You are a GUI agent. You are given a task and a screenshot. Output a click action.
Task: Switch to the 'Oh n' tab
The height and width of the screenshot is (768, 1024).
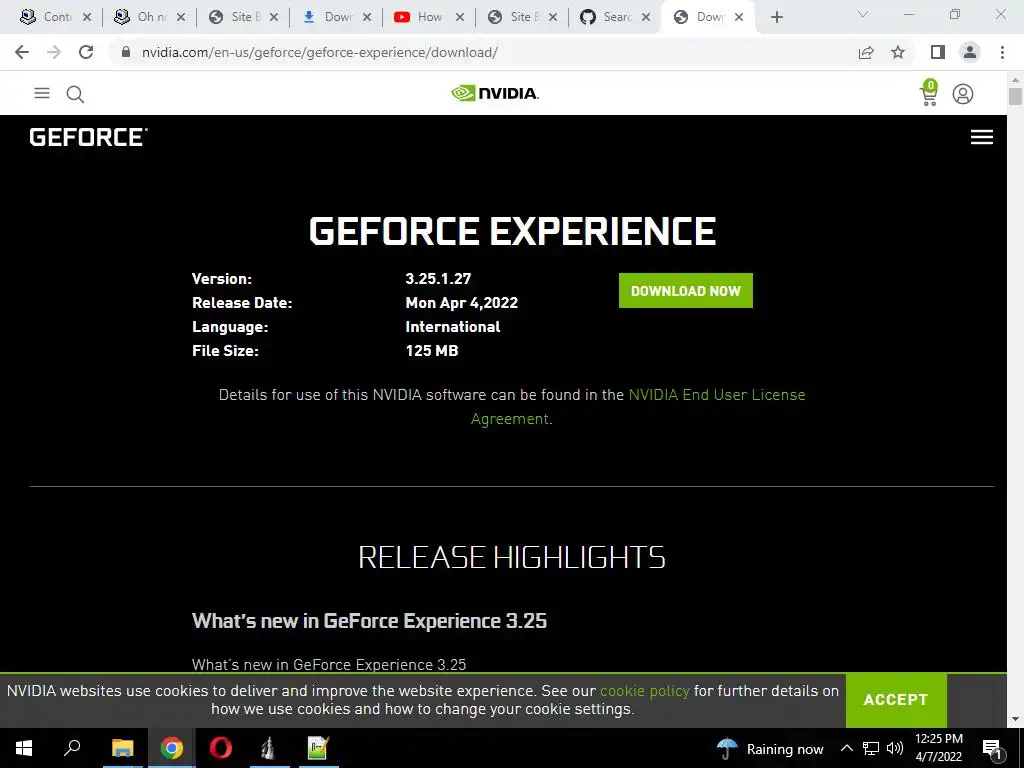150,17
